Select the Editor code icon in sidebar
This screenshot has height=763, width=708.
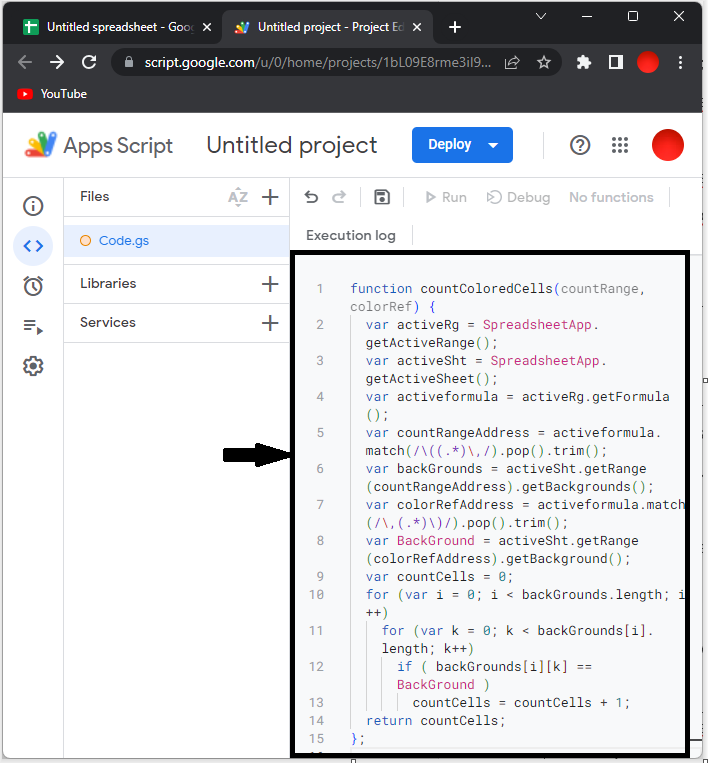pyautogui.click(x=33, y=246)
